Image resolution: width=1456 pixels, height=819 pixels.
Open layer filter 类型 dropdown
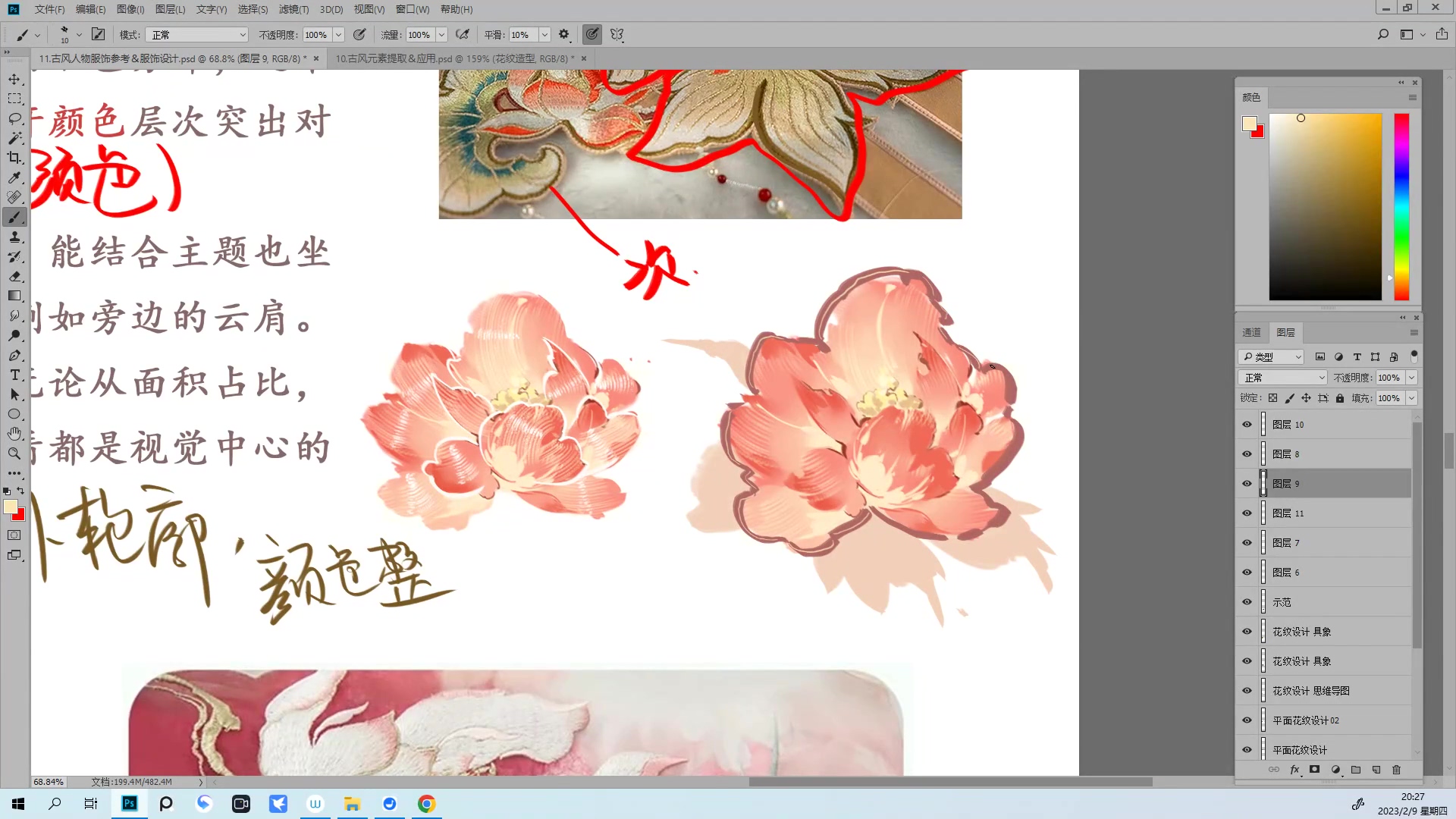(1271, 356)
